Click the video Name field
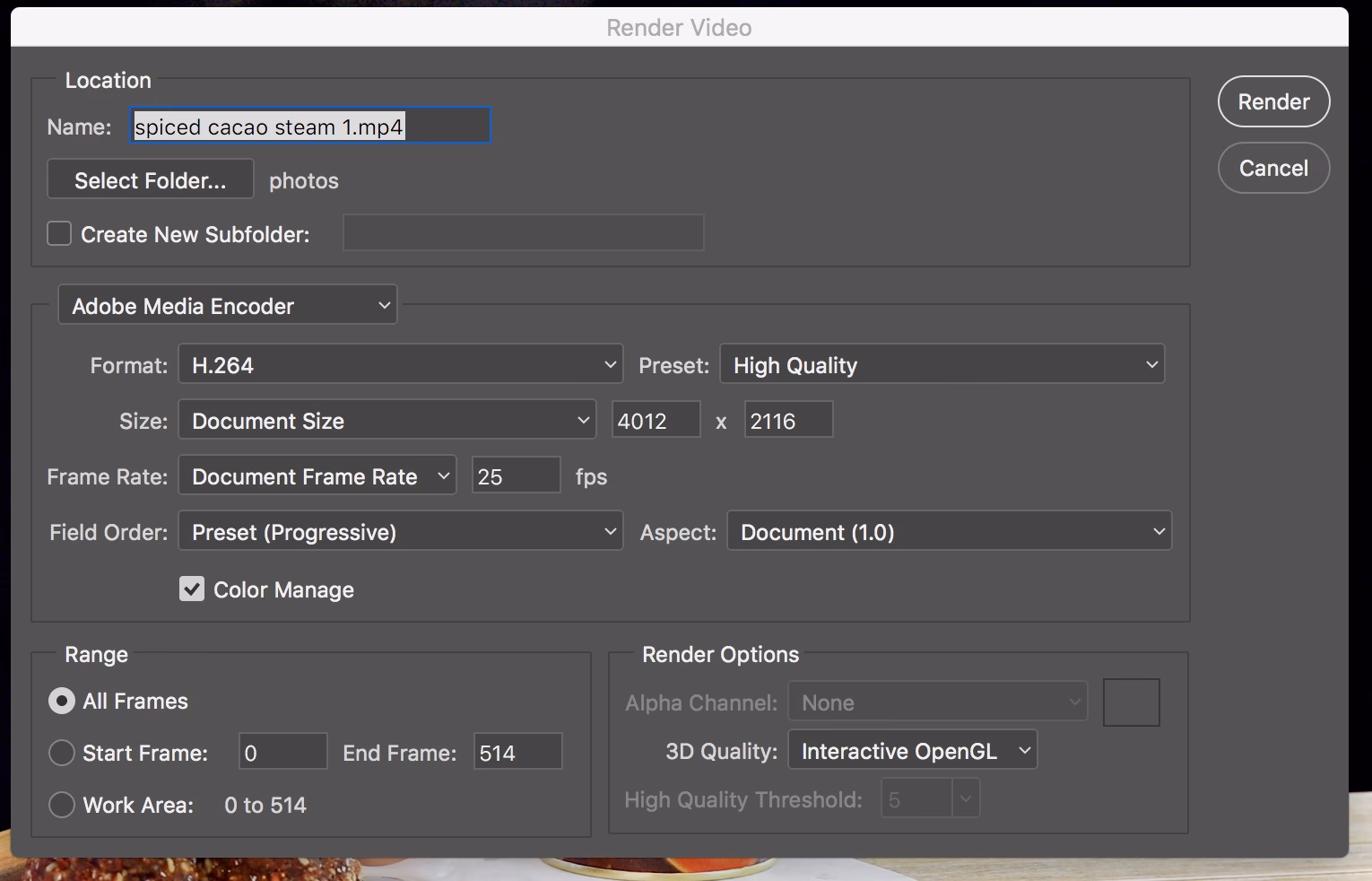The width and height of the screenshot is (1372, 881). coord(309,126)
